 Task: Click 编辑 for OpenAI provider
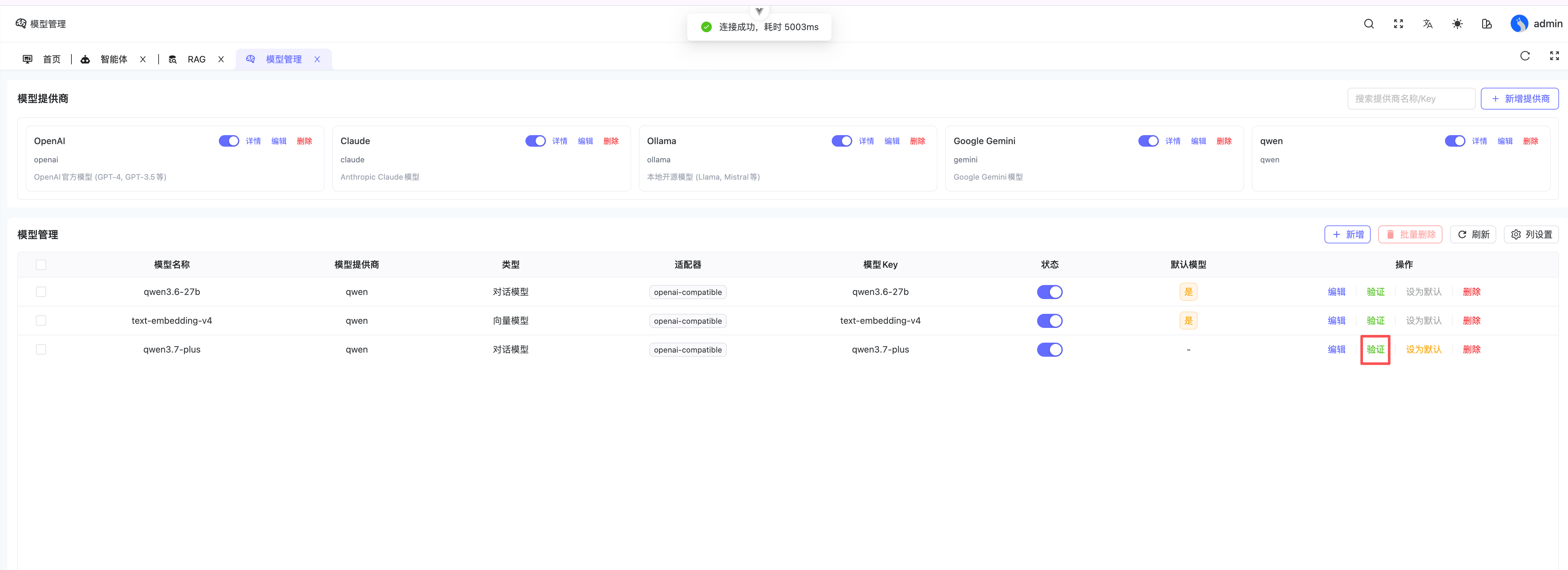point(279,141)
